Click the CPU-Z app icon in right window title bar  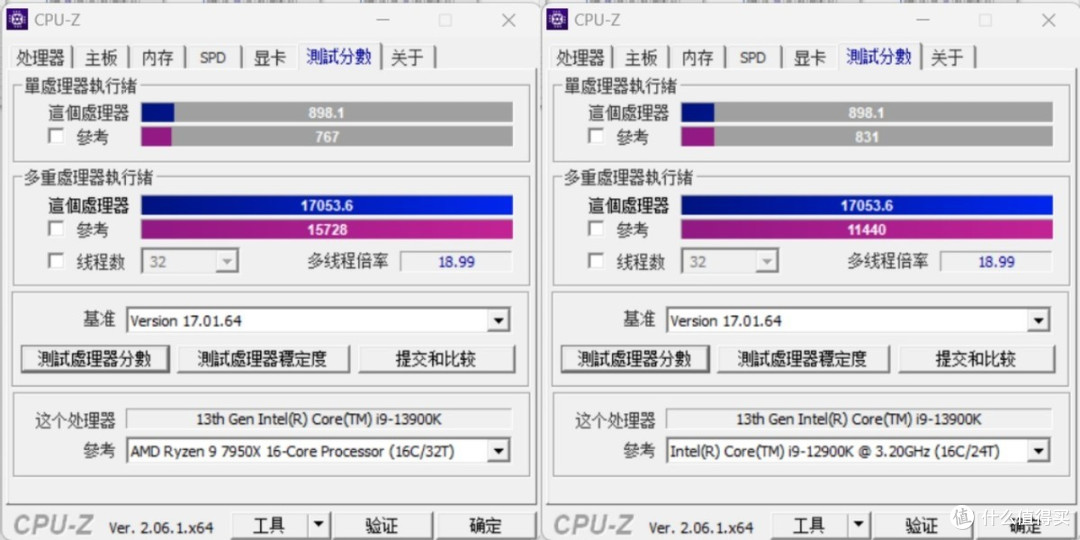(x=557, y=20)
